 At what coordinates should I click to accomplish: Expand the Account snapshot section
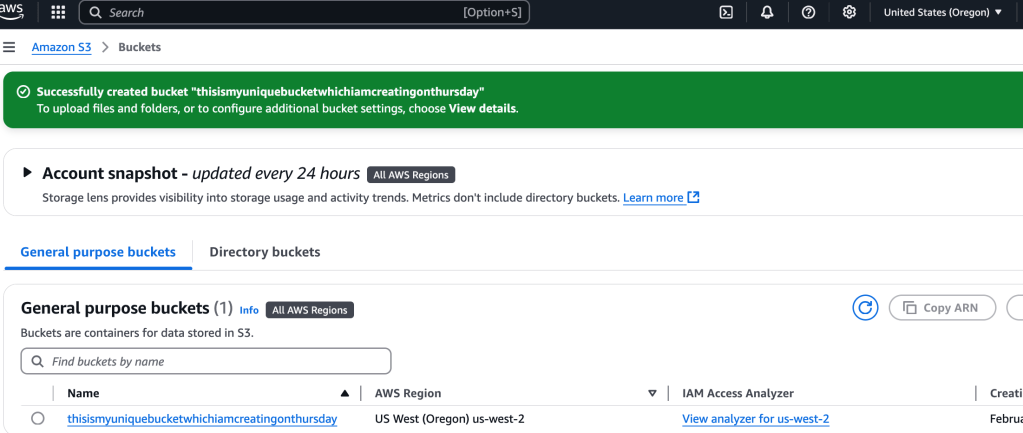pos(28,173)
